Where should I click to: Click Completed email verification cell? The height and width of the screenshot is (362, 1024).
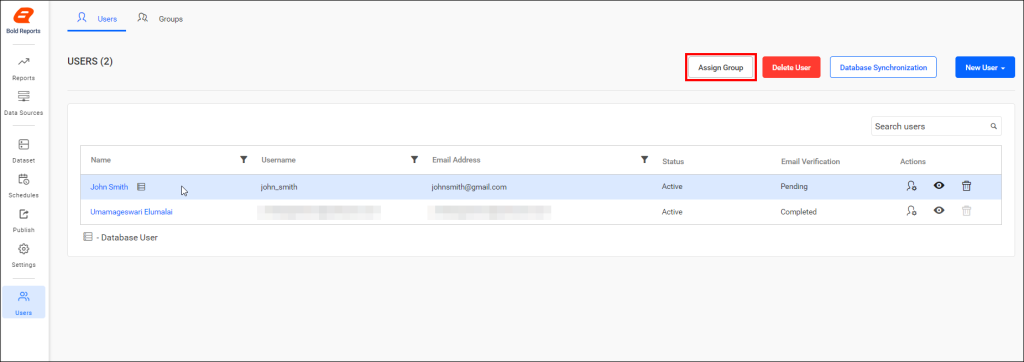799,212
